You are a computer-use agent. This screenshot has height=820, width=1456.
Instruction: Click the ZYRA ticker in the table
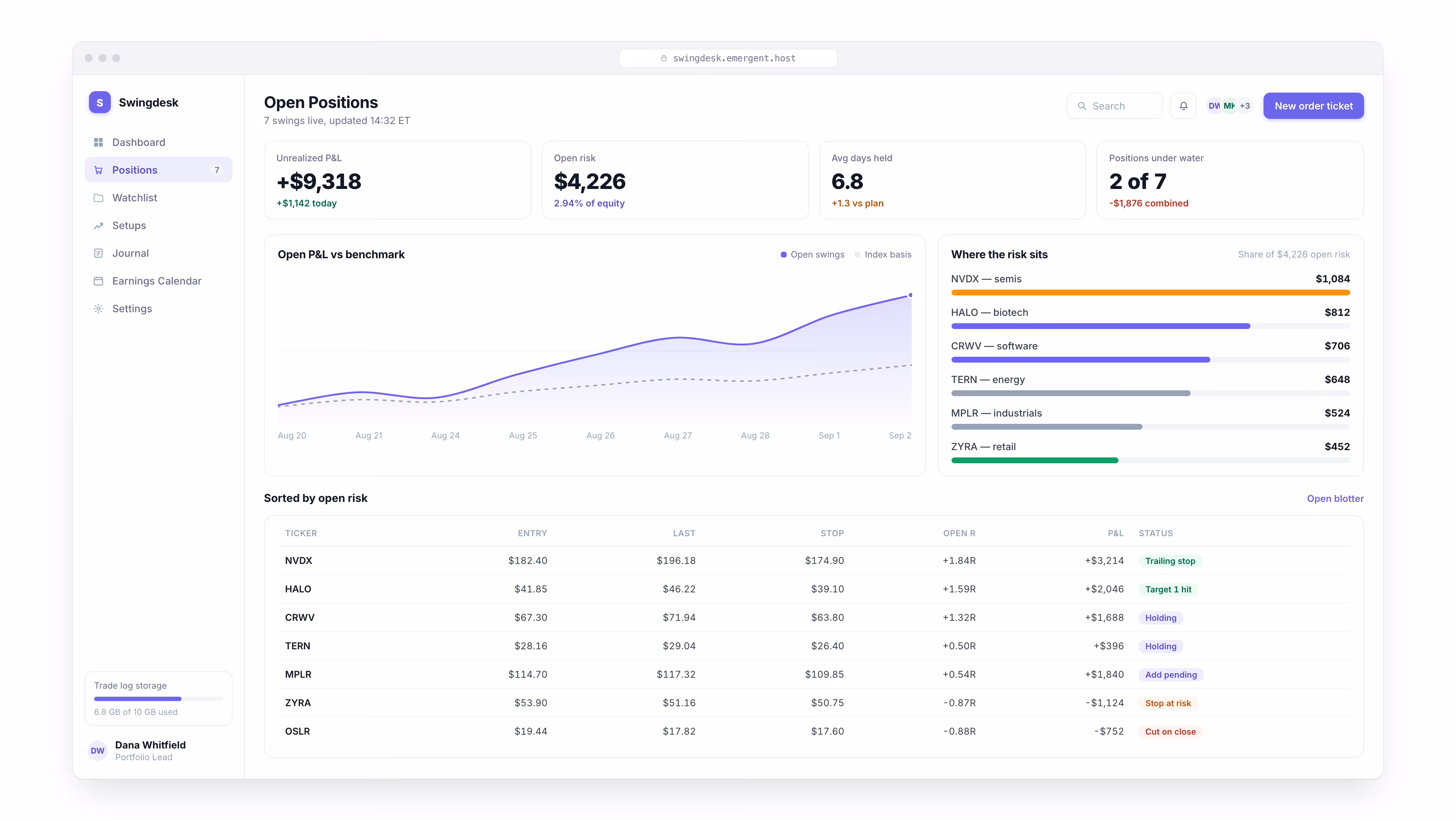298,704
